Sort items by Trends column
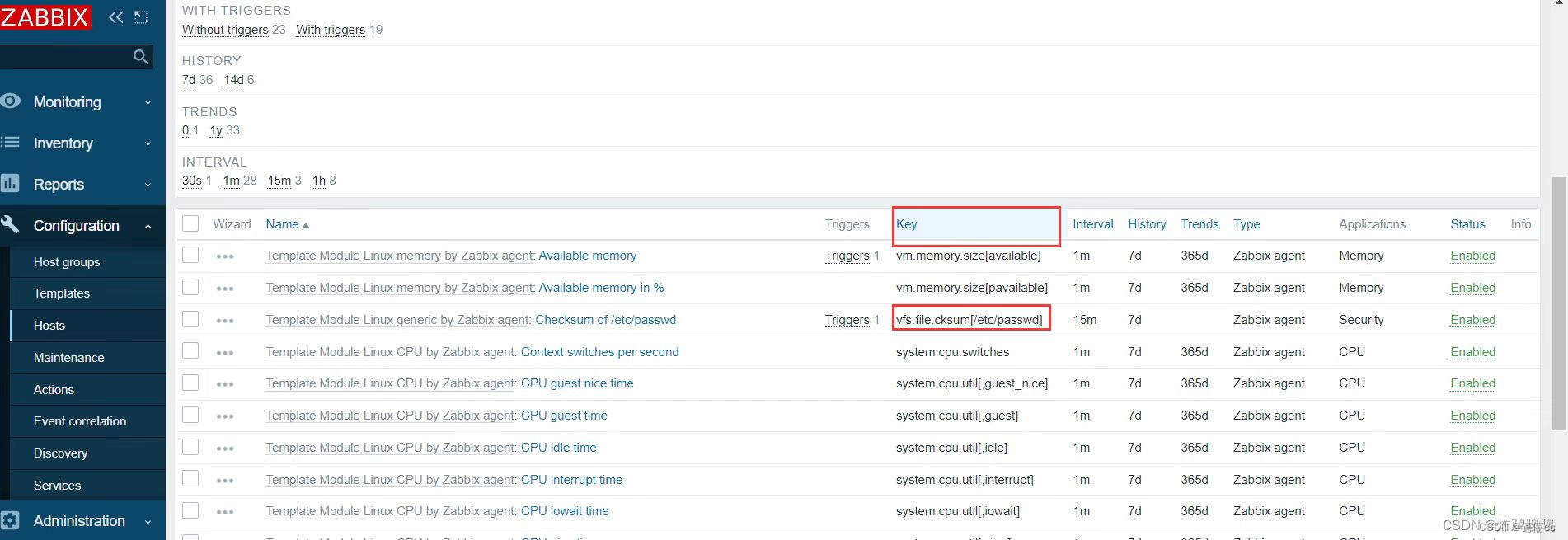The height and width of the screenshot is (540, 1568). click(x=1199, y=224)
